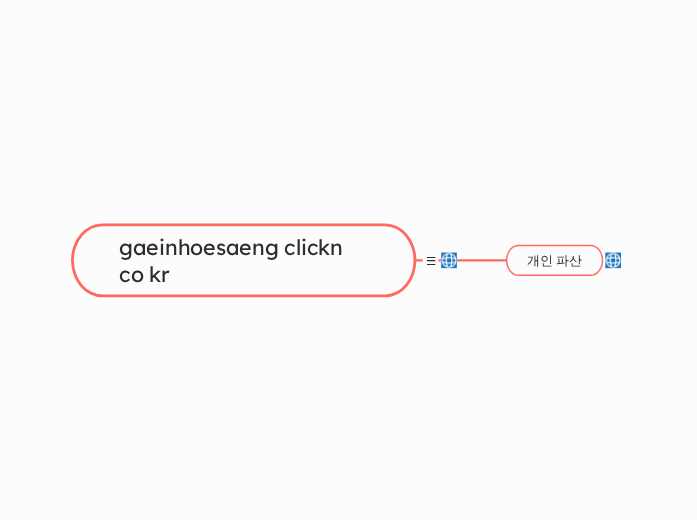Click the word "clickn" in the root topic
The image size is (697, 520).
click(313, 248)
